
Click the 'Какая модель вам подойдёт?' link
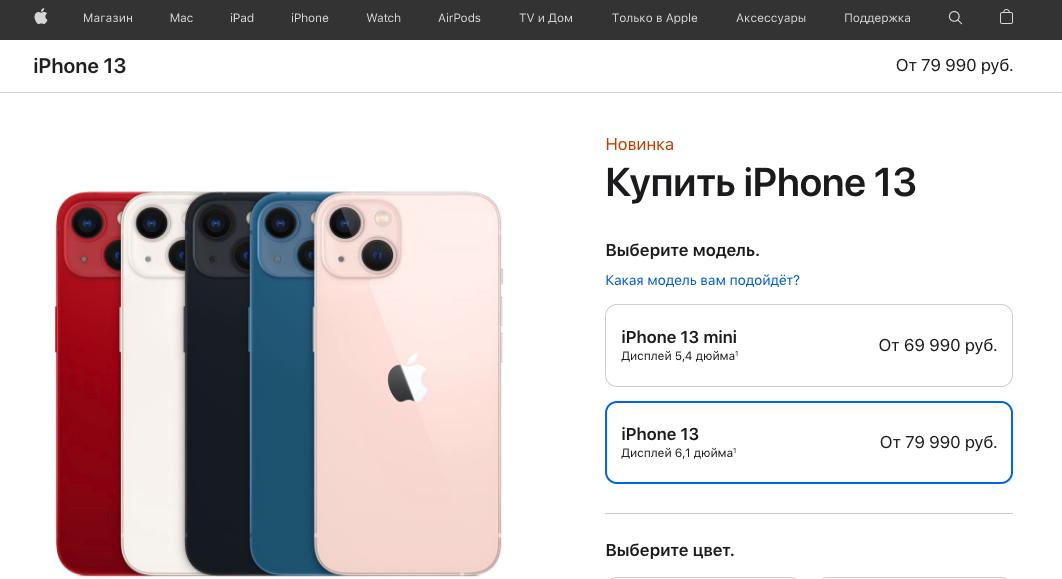click(702, 280)
